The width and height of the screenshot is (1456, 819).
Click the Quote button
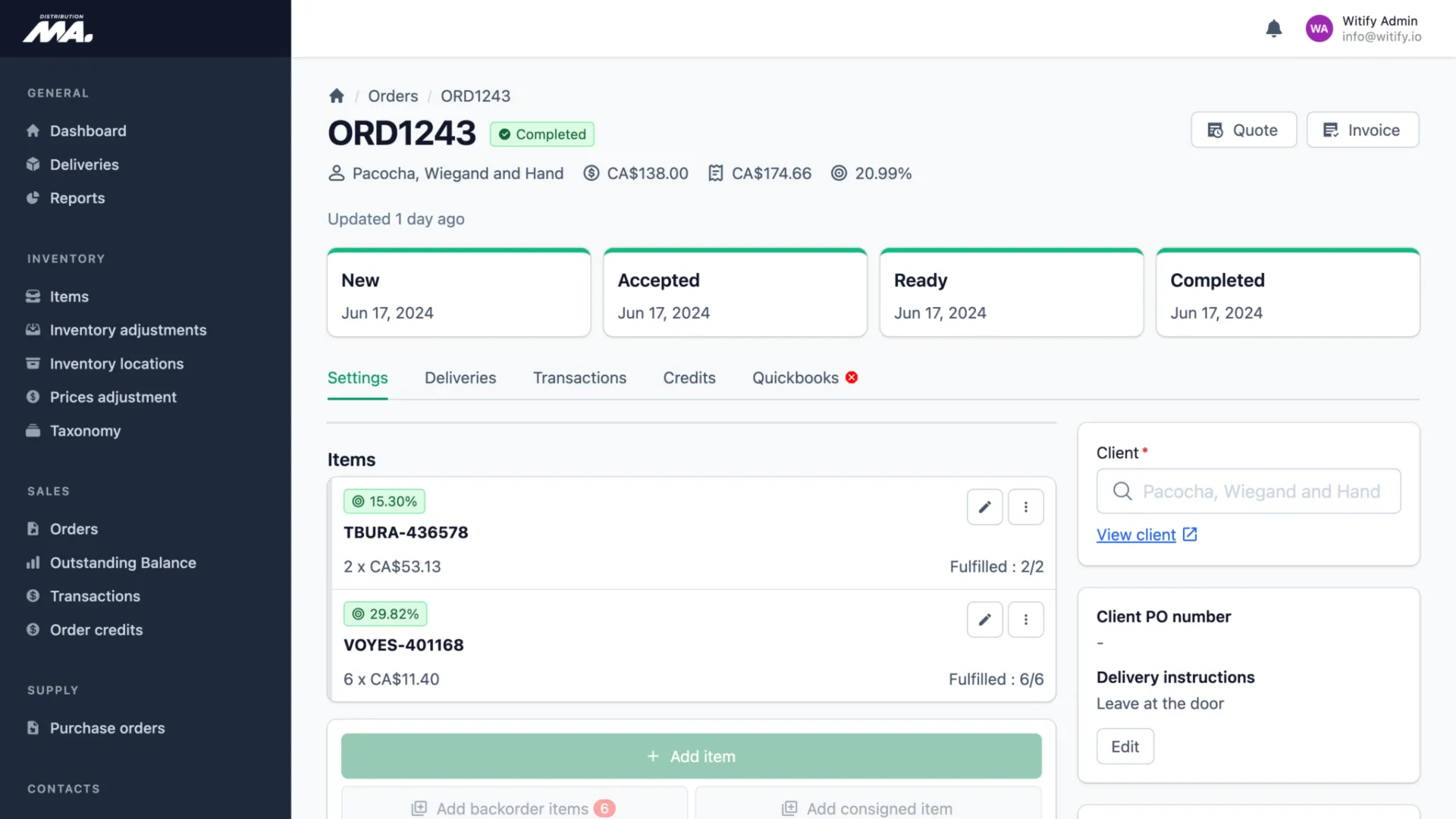(1244, 130)
